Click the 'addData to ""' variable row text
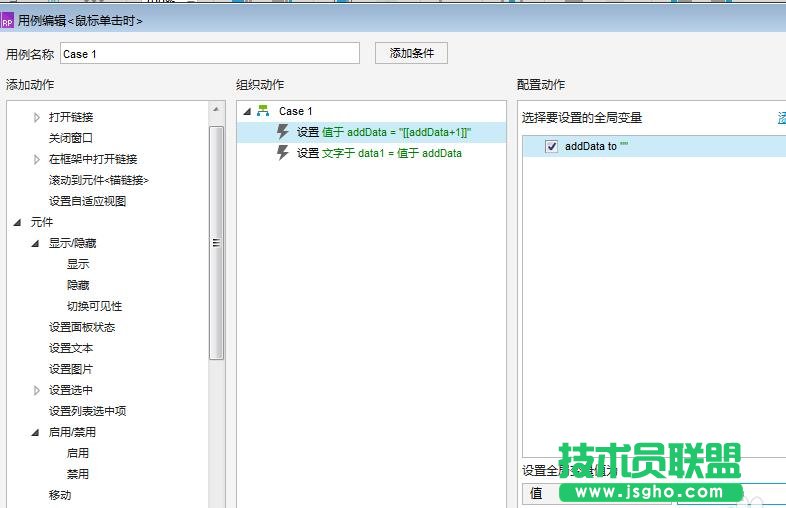The image size is (786, 508). pos(597,146)
